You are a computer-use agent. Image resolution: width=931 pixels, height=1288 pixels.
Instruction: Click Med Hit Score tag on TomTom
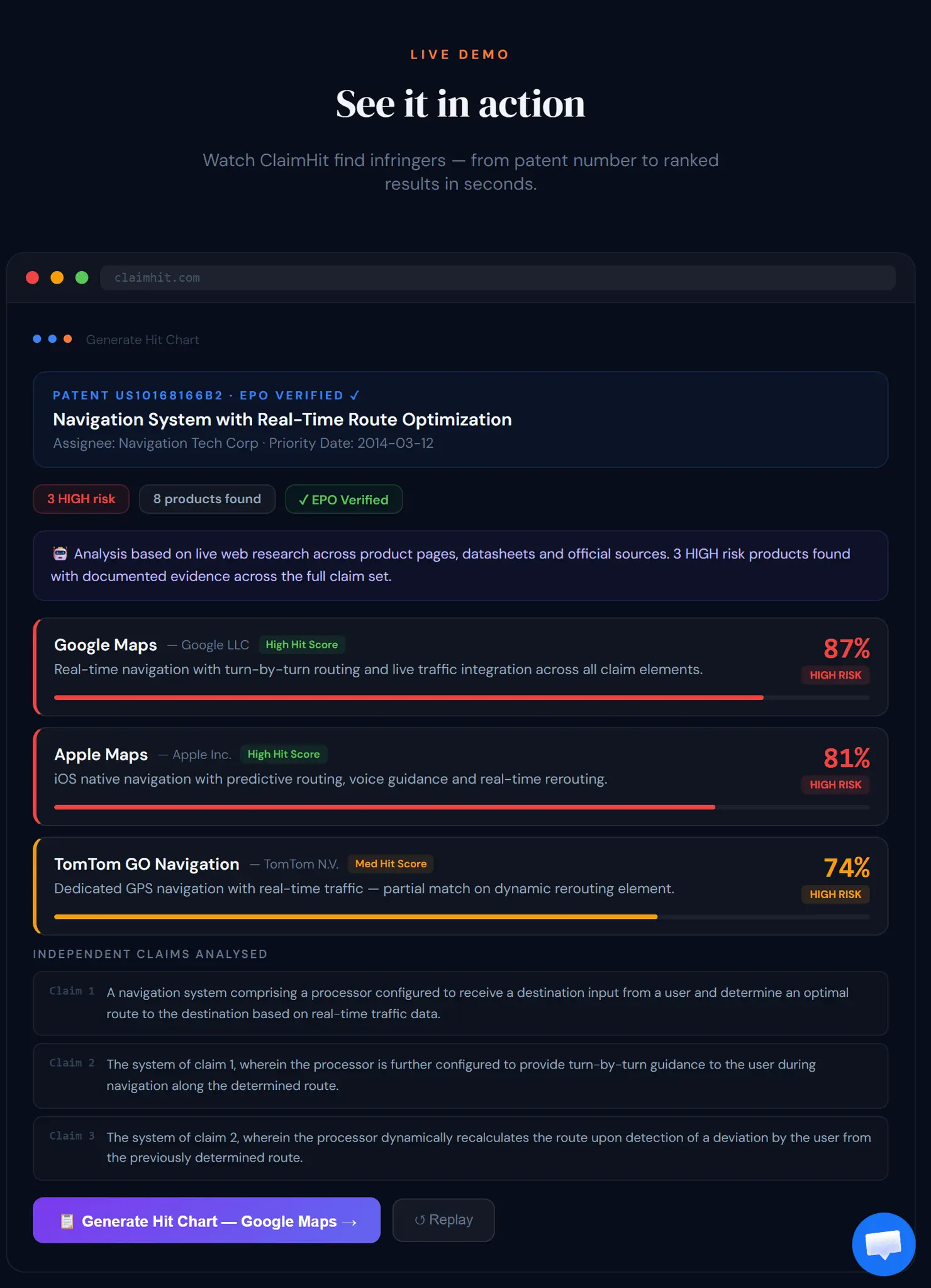[391, 863]
